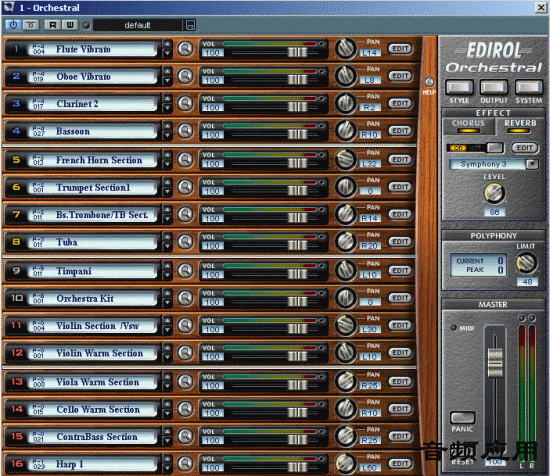Click the round HELP button
The image size is (550, 476).
429,82
